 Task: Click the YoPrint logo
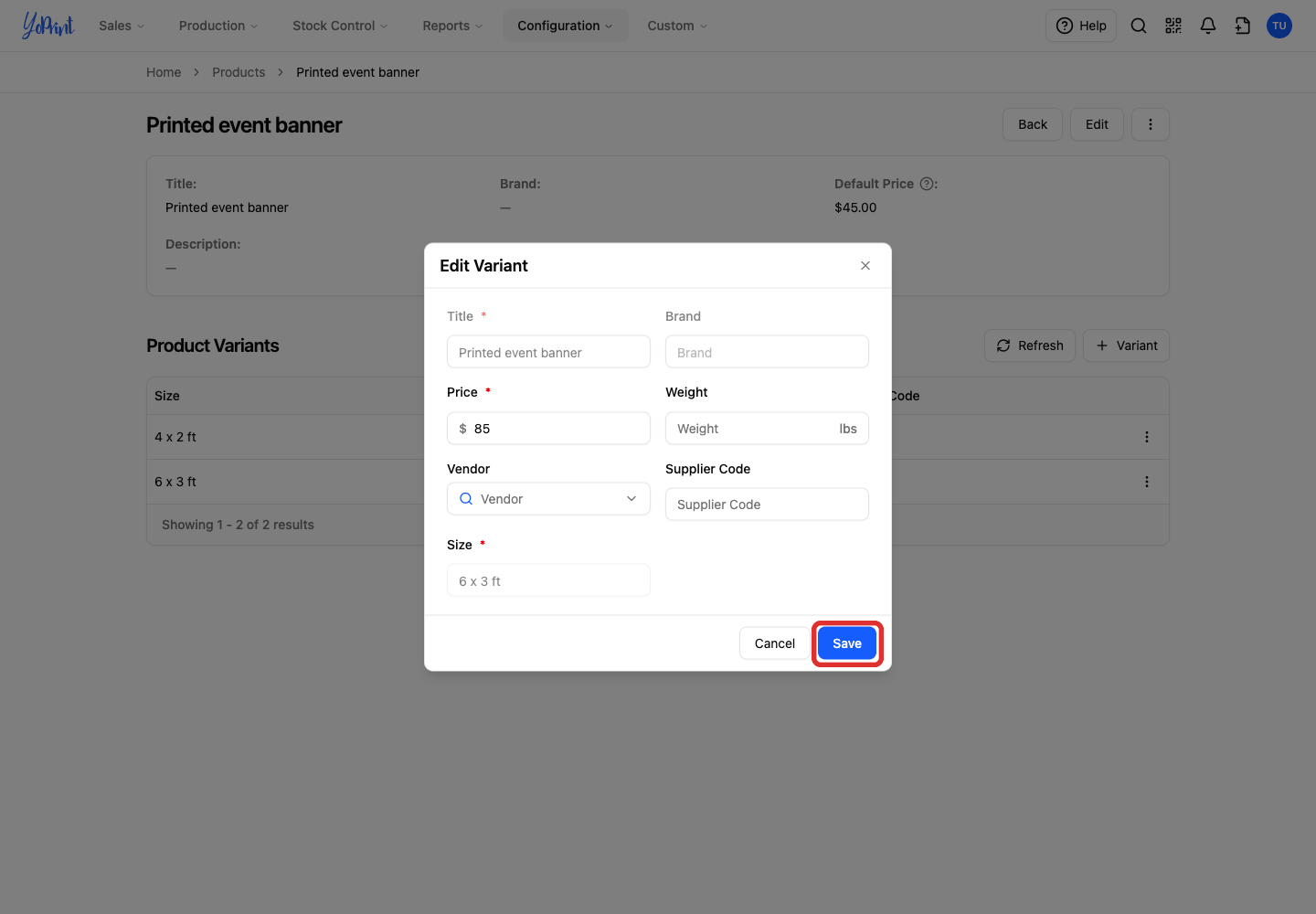pyautogui.click(x=48, y=26)
